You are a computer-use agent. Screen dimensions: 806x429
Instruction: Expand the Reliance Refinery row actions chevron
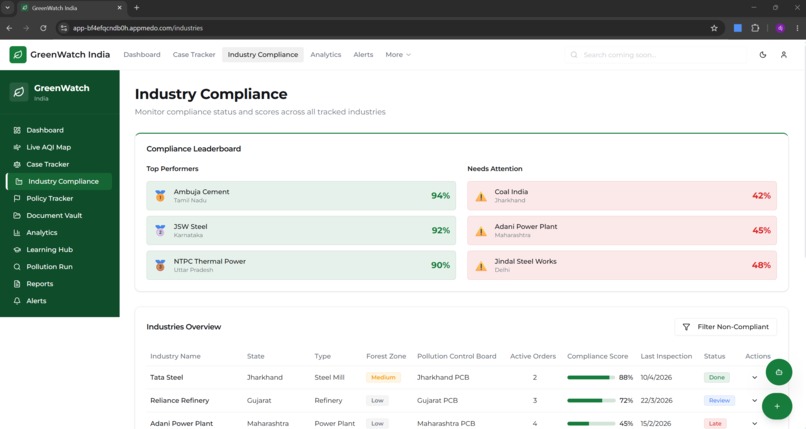tap(755, 401)
